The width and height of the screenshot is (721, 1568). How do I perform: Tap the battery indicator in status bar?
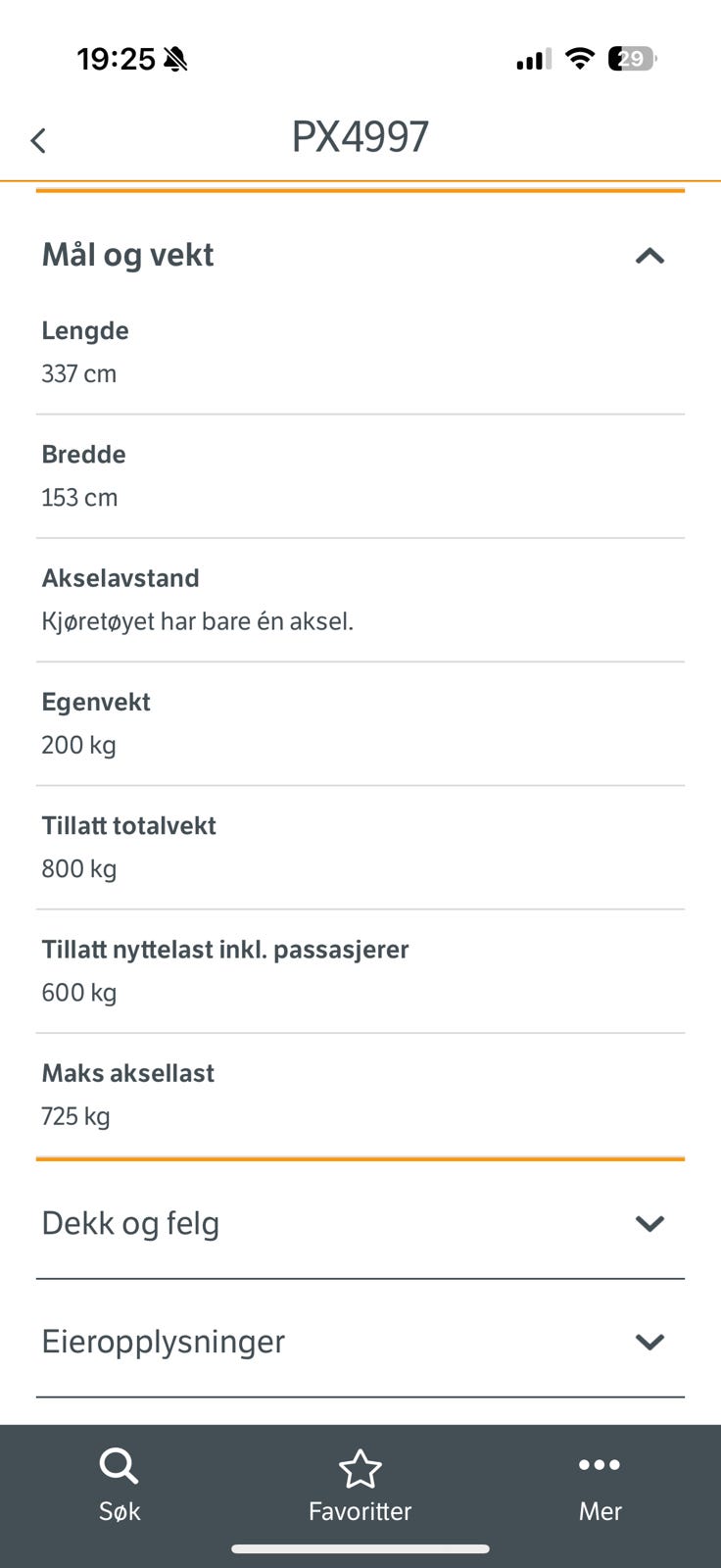tap(631, 59)
